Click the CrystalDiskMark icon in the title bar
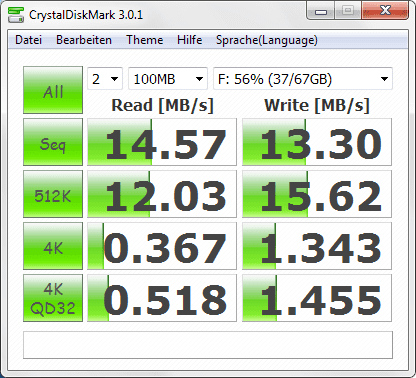Viewport: 416px width, 378px height. click(16, 15)
